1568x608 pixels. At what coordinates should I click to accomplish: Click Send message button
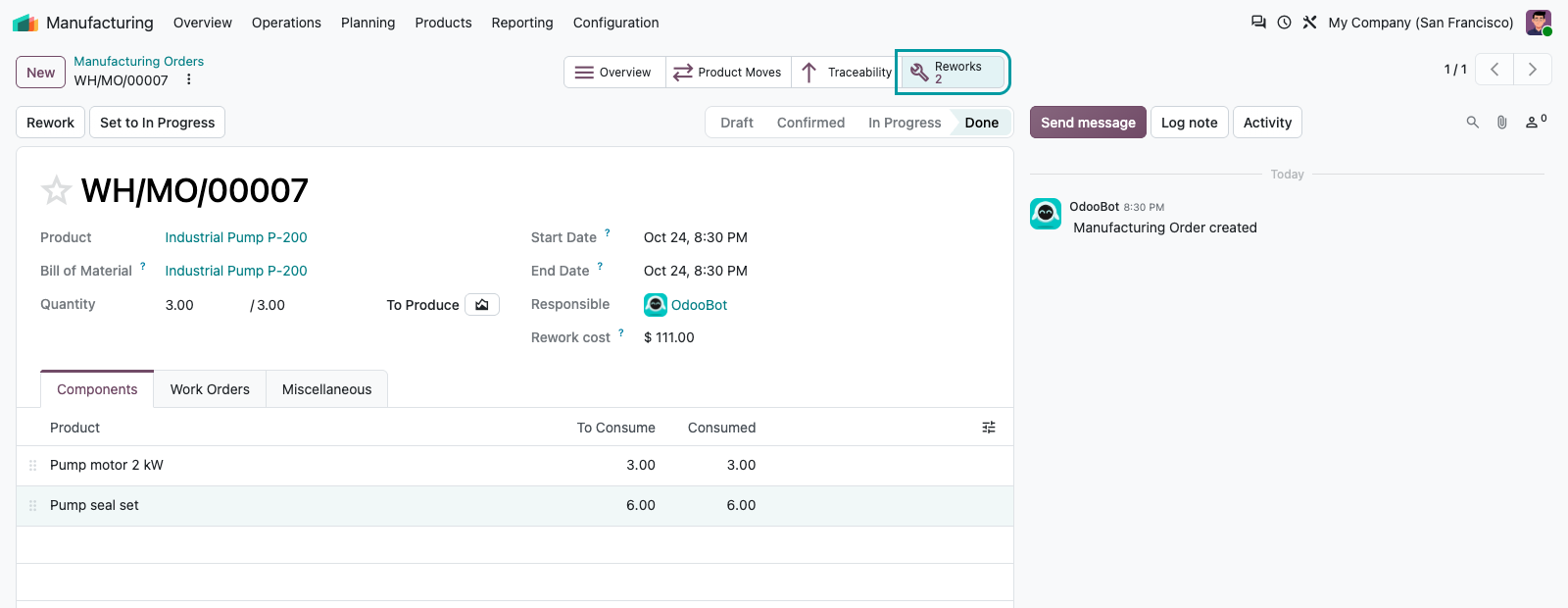1088,123
